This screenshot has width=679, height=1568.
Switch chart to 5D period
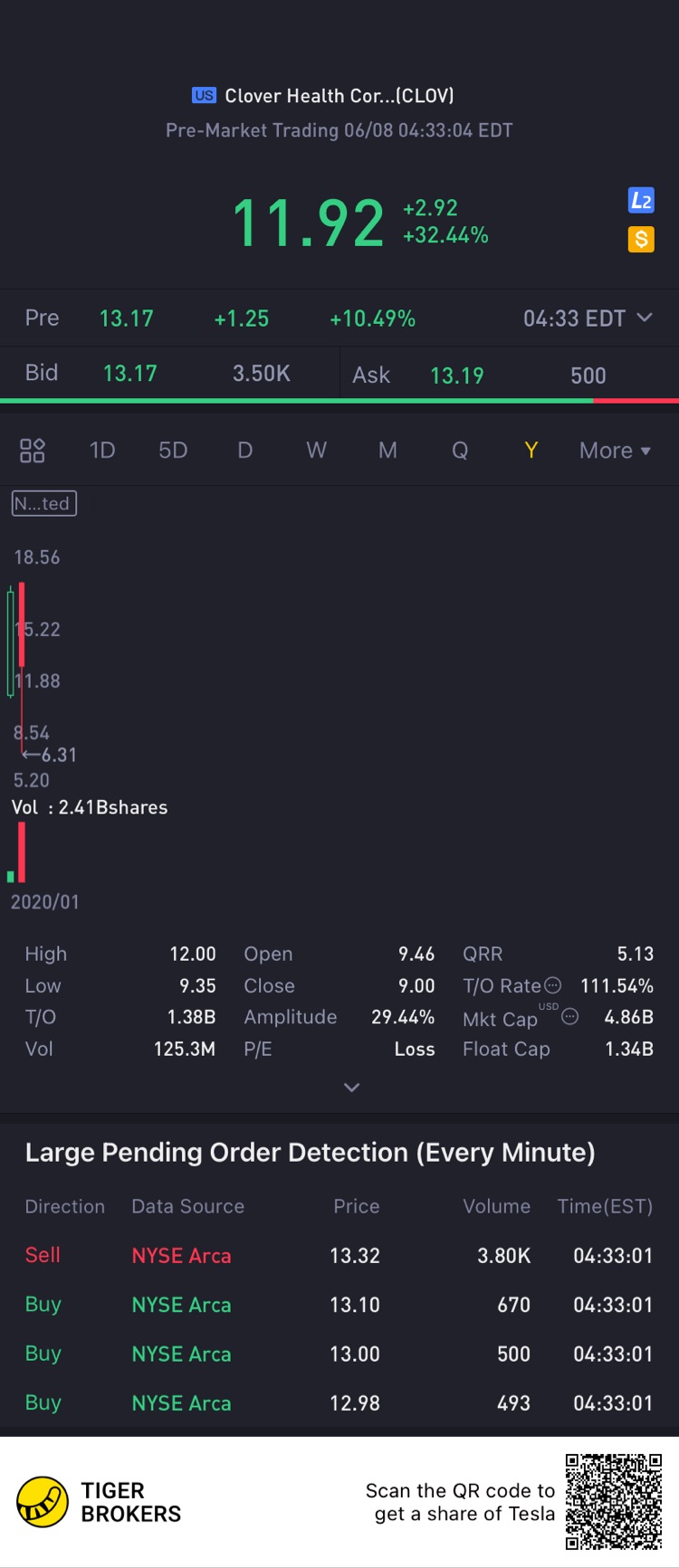[x=173, y=451]
